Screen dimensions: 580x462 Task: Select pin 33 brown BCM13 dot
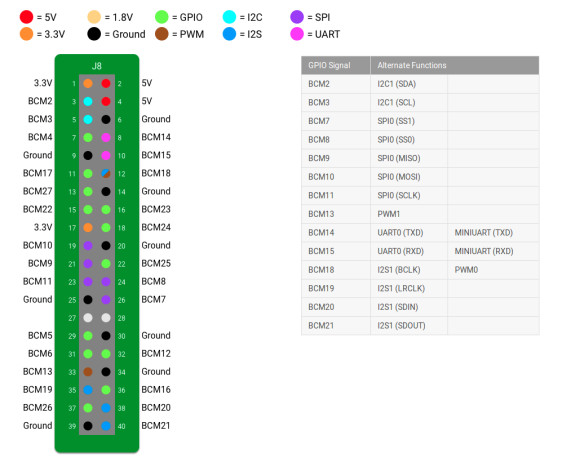pos(88,372)
